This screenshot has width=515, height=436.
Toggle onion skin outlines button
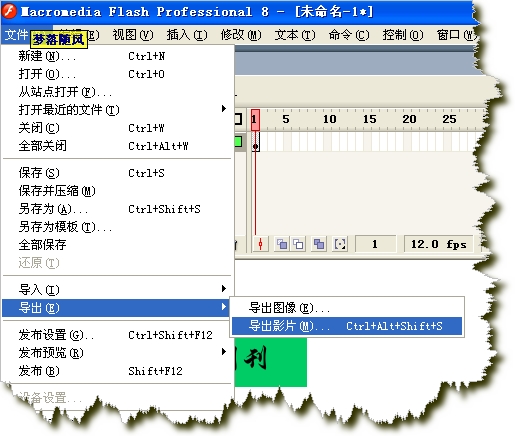tap(298, 244)
